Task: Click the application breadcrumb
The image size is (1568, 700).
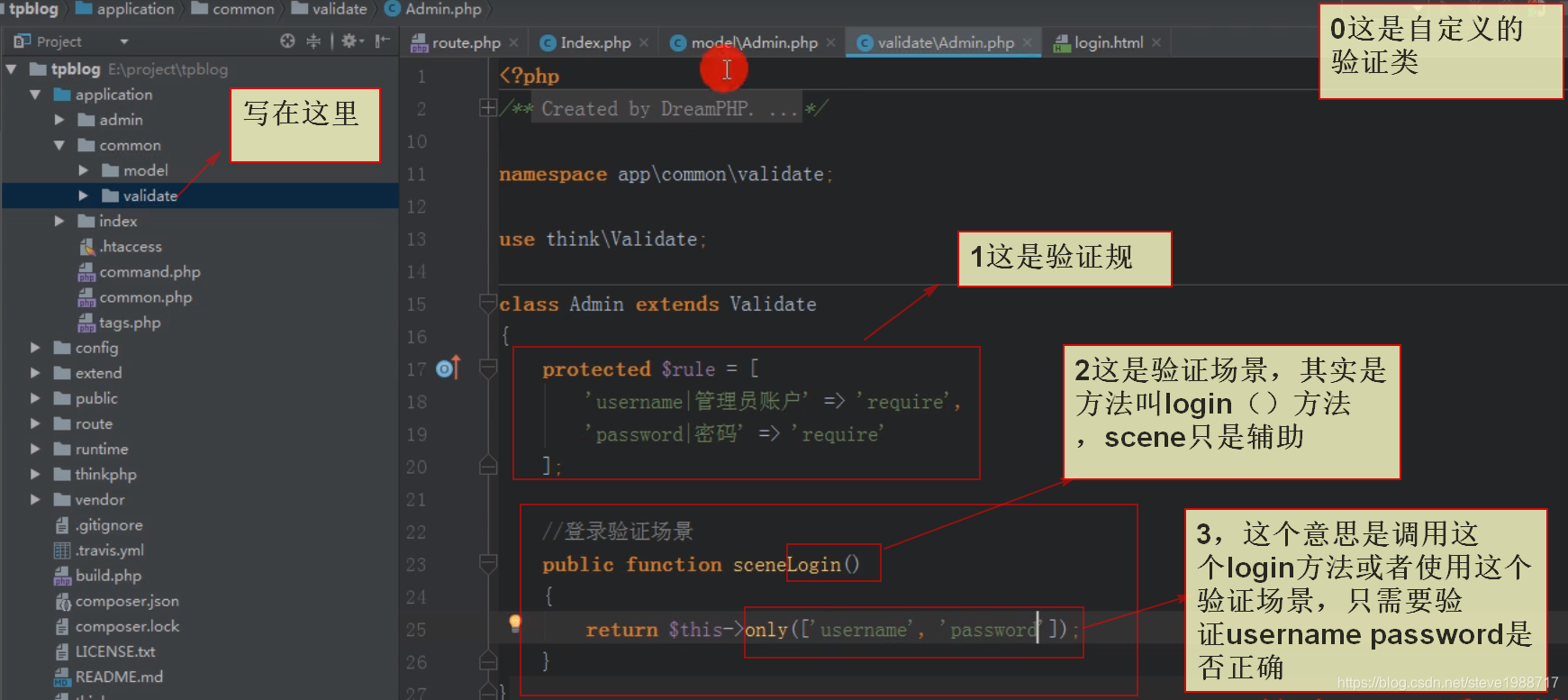Action: (124, 9)
